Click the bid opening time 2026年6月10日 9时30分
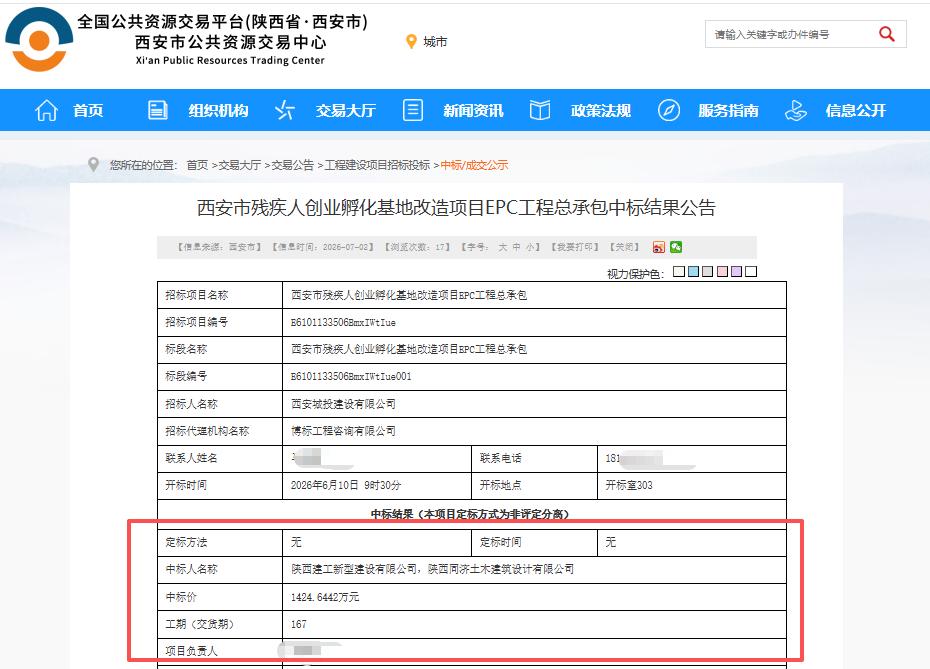The width and height of the screenshot is (930, 669). [x=346, y=485]
